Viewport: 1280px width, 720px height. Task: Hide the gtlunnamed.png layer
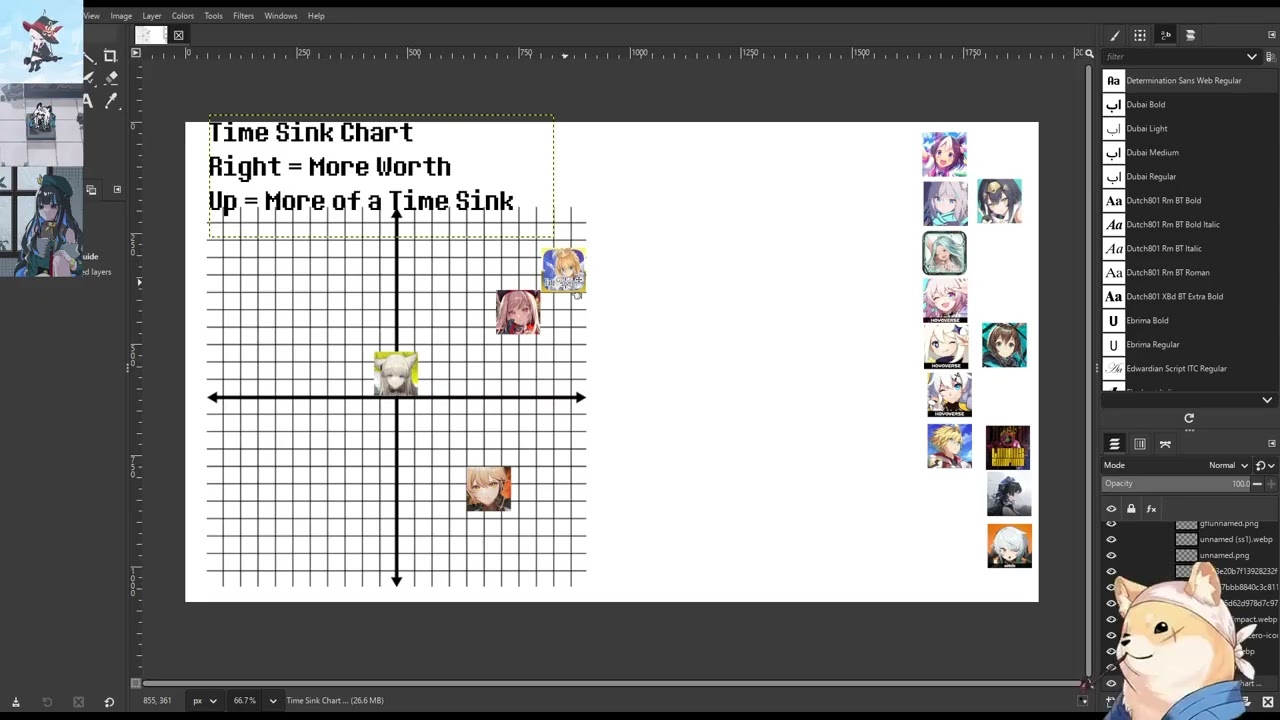[x=1111, y=523]
